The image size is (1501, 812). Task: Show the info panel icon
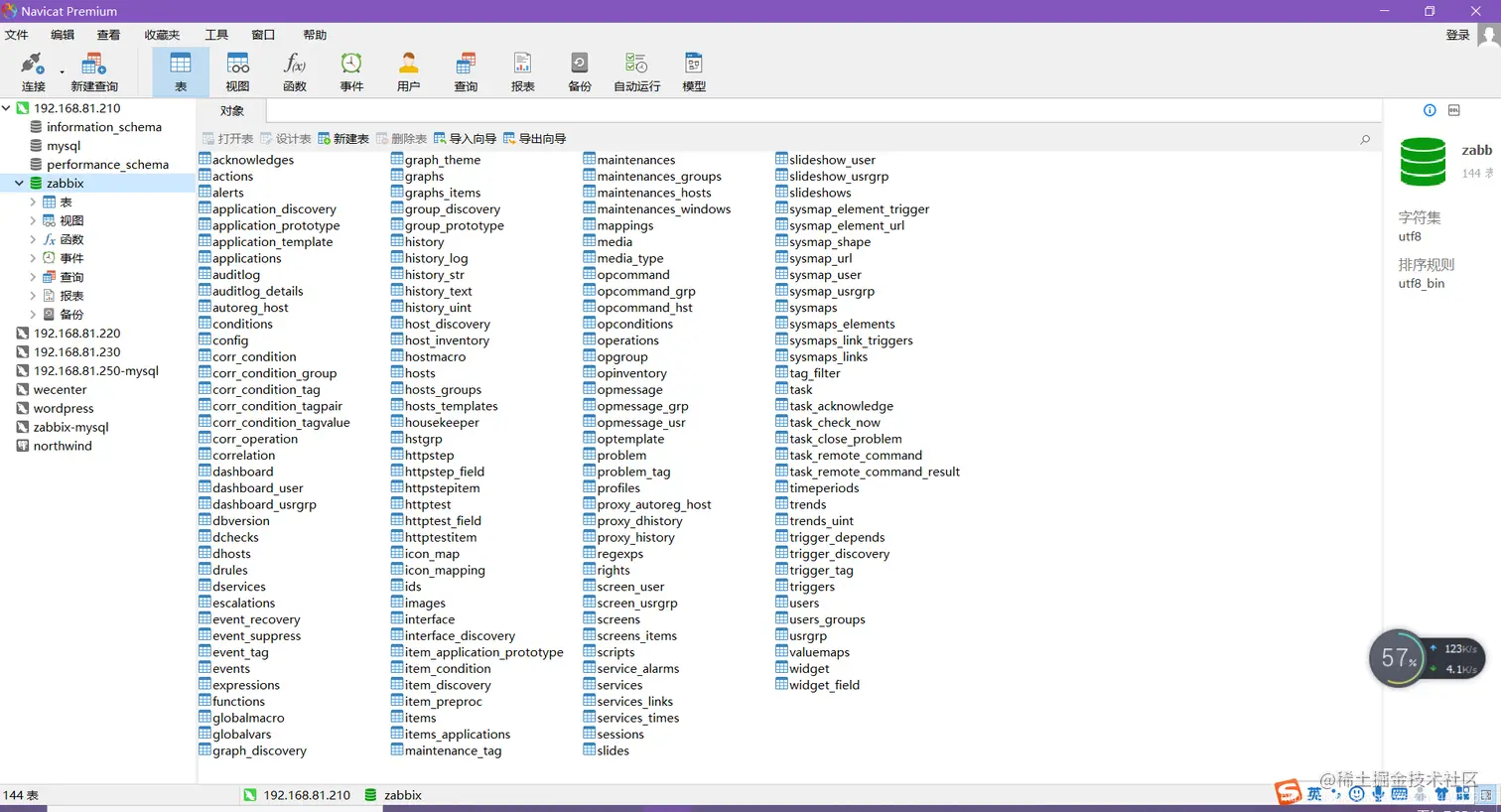click(1430, 110)
